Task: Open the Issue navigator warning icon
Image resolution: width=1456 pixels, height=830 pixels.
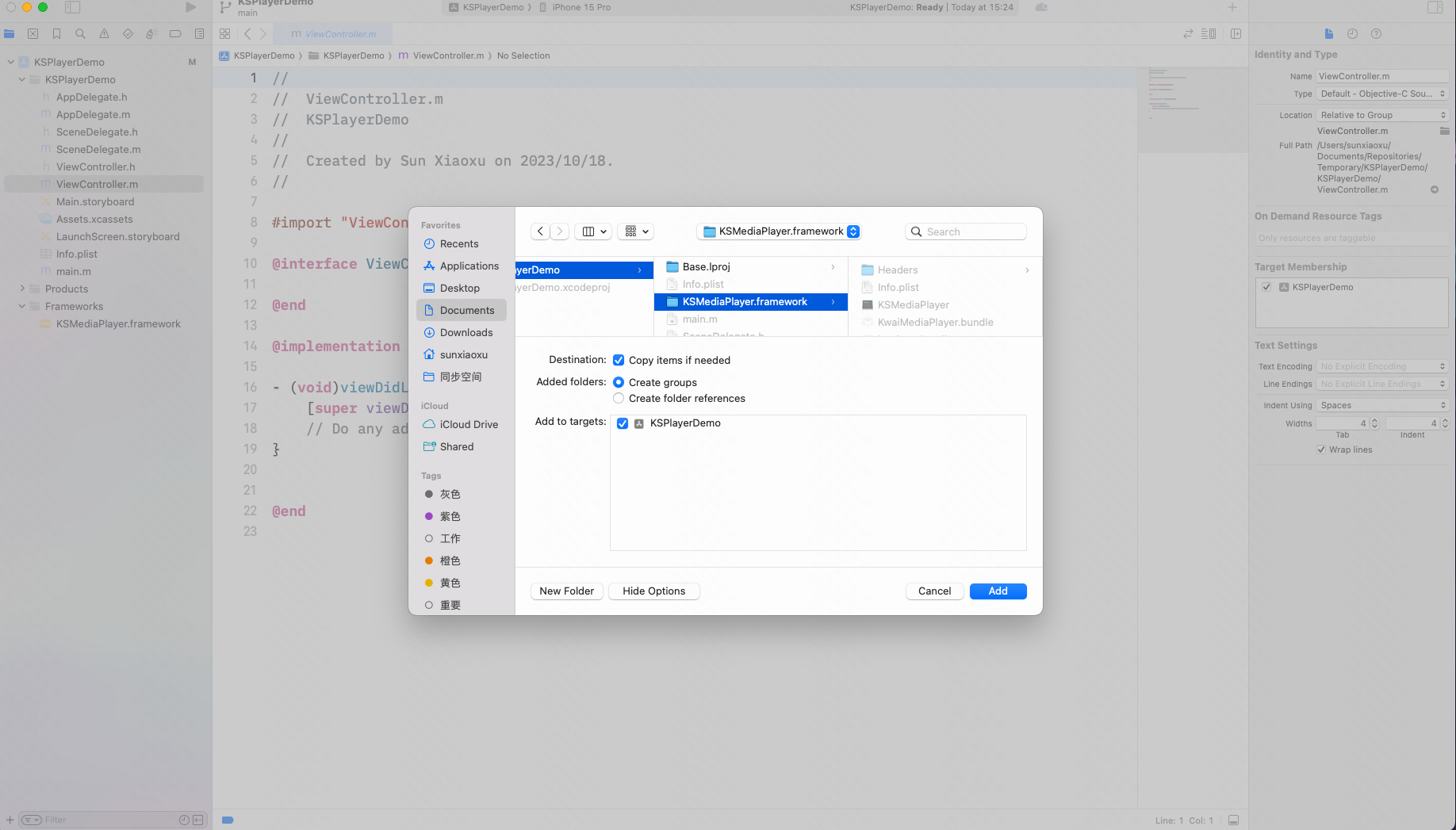Action: 104,34
